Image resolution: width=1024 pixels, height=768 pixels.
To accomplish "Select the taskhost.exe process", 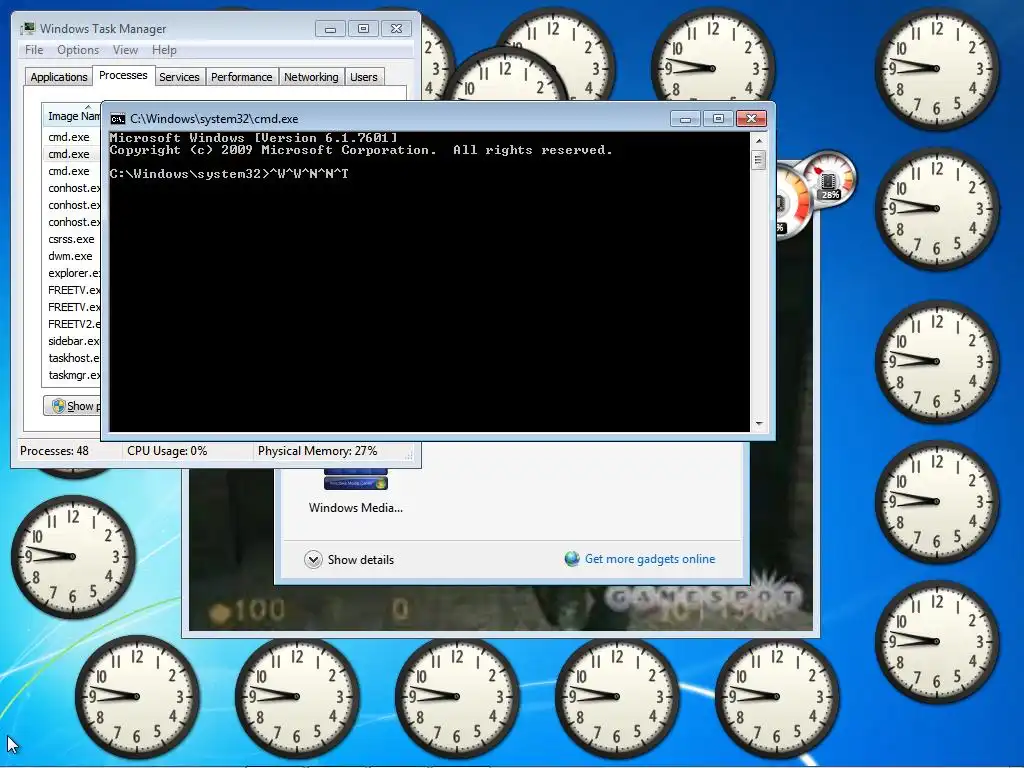I will coord(73,358).
